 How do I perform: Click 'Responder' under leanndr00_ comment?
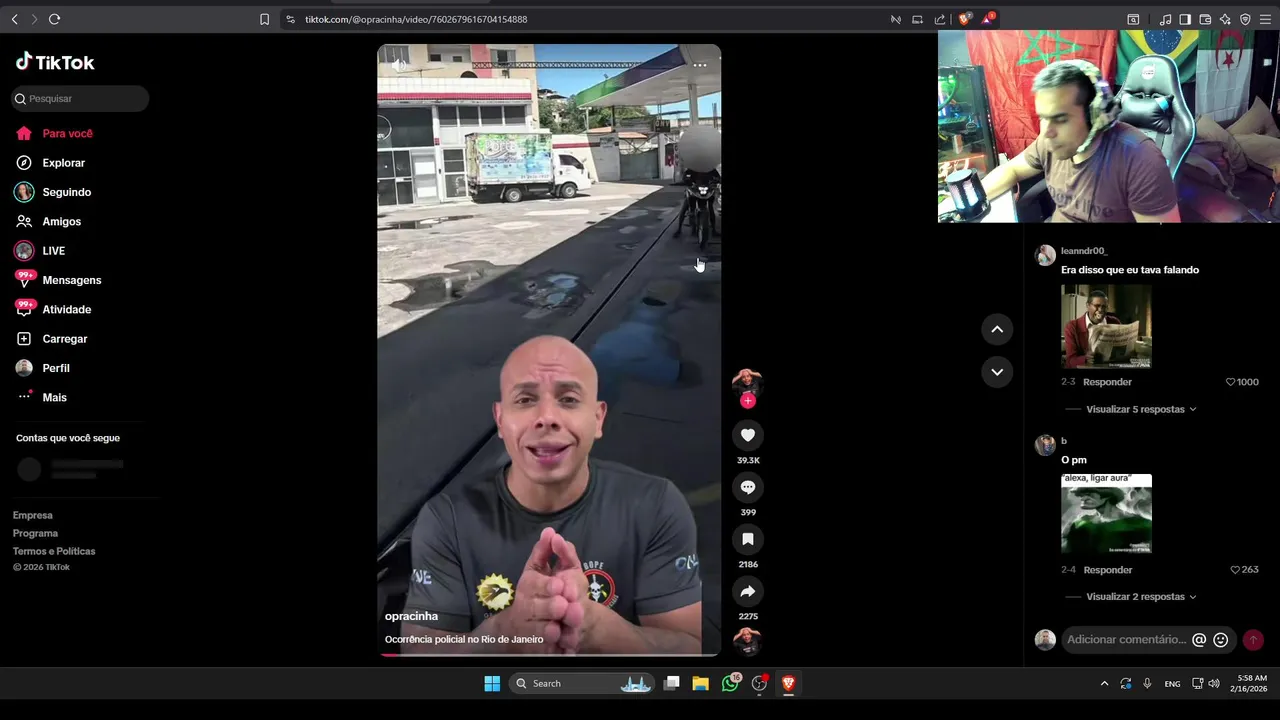point(1107,382)
